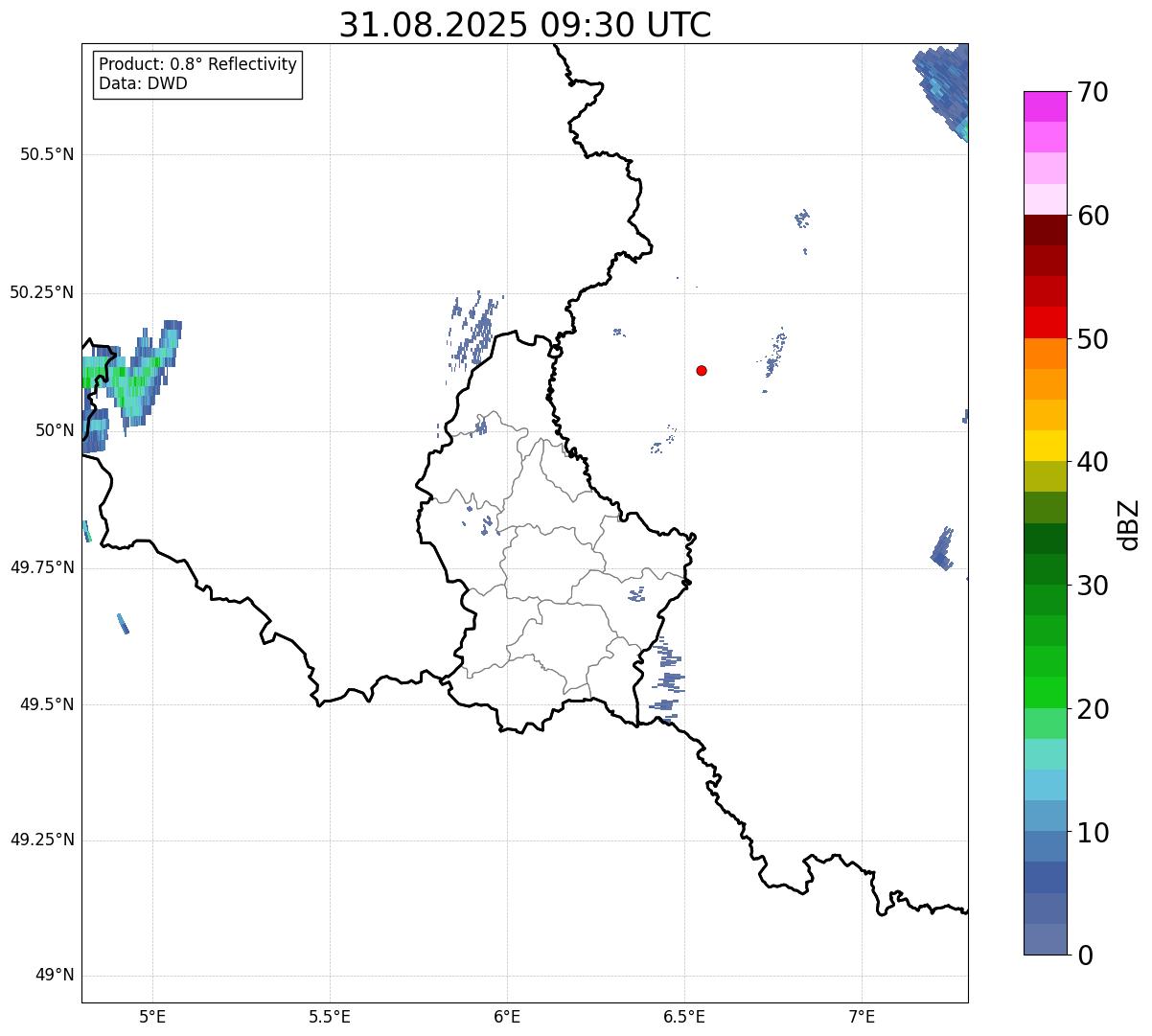Click the 50.5°N latitude label
This screenshot has width=1152, height=1036.
47,155
